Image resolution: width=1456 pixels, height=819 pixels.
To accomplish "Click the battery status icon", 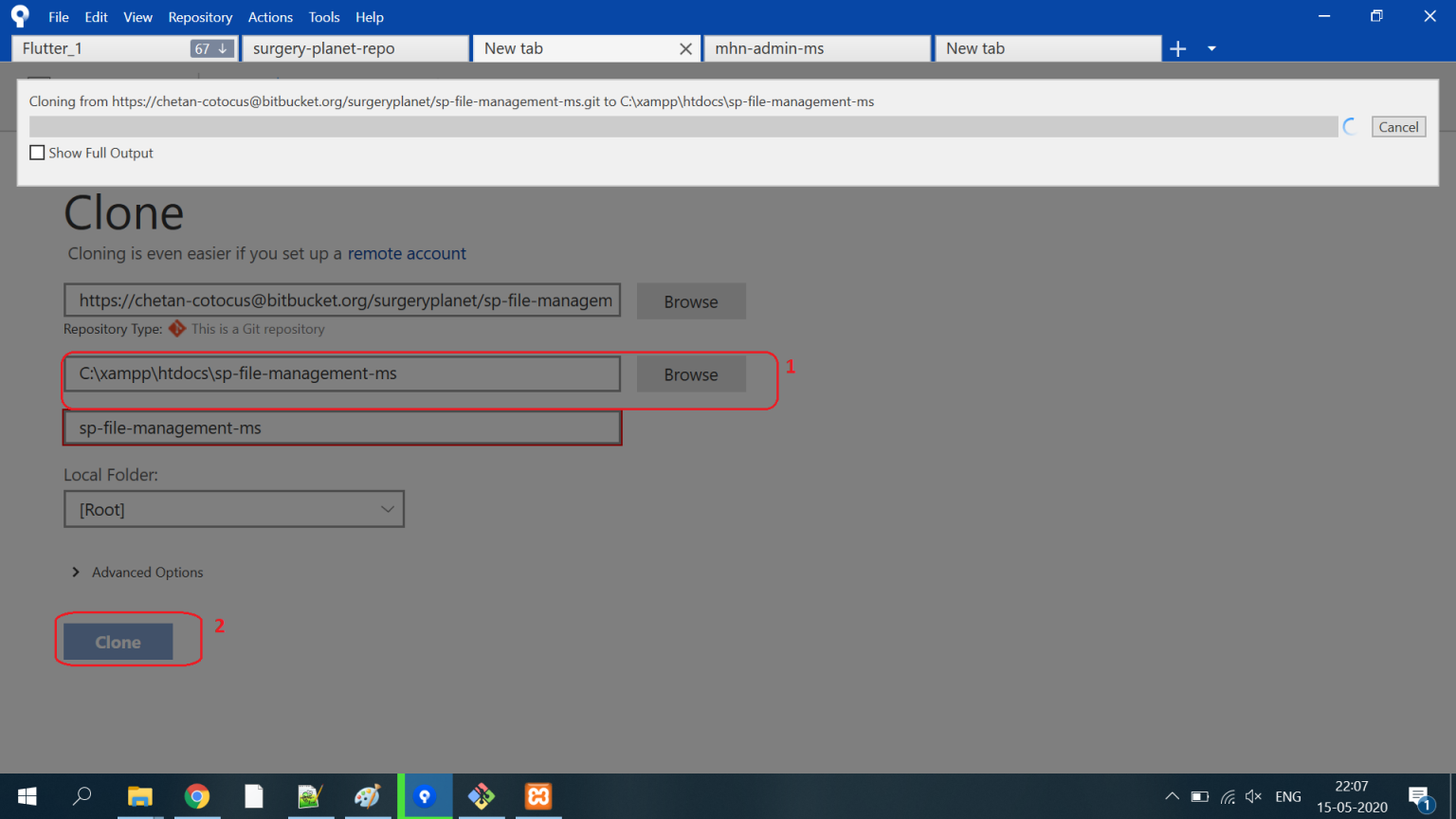I will [x=1200, y=796].
